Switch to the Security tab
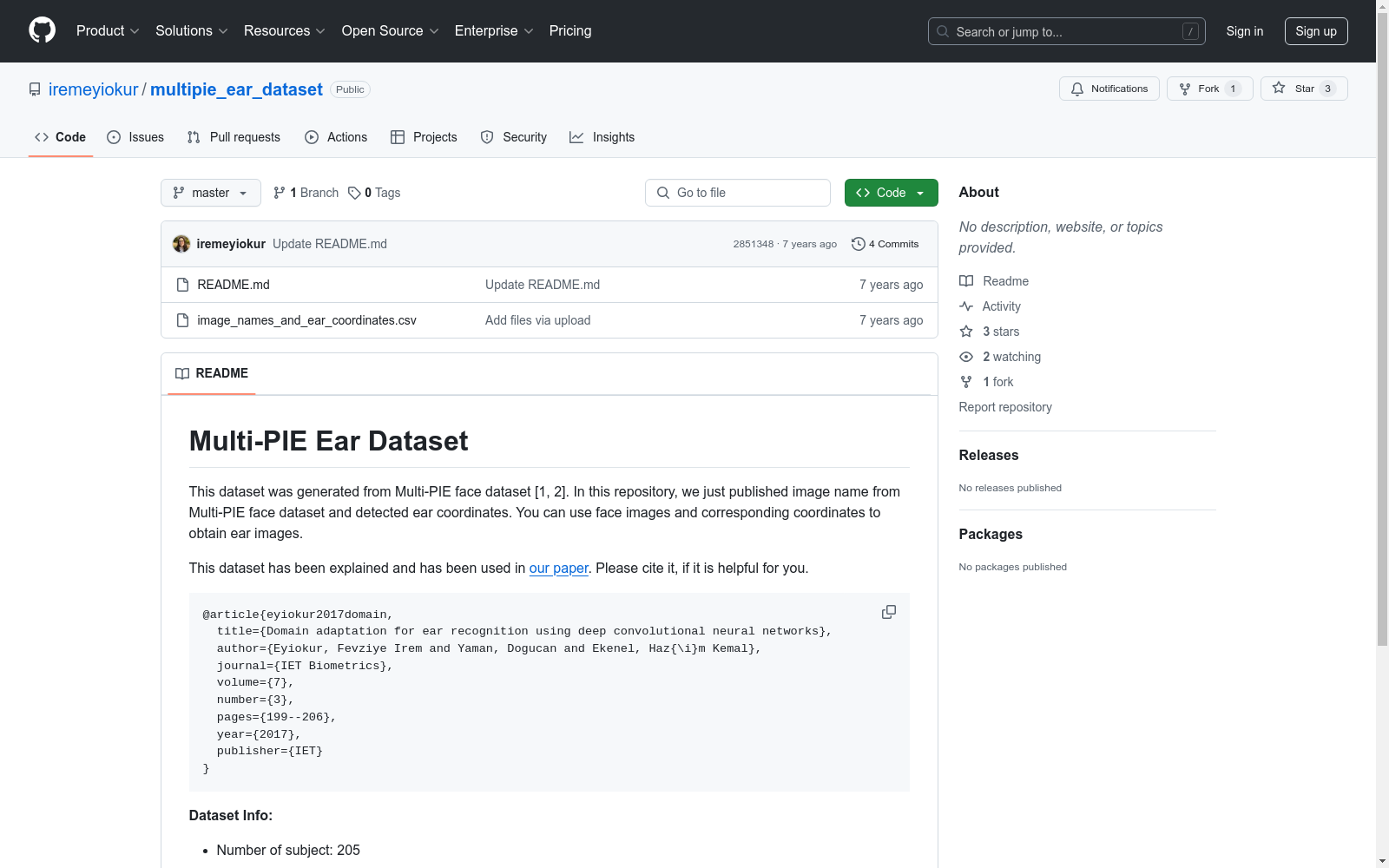1389x868 pixels. tap(514, 137)
